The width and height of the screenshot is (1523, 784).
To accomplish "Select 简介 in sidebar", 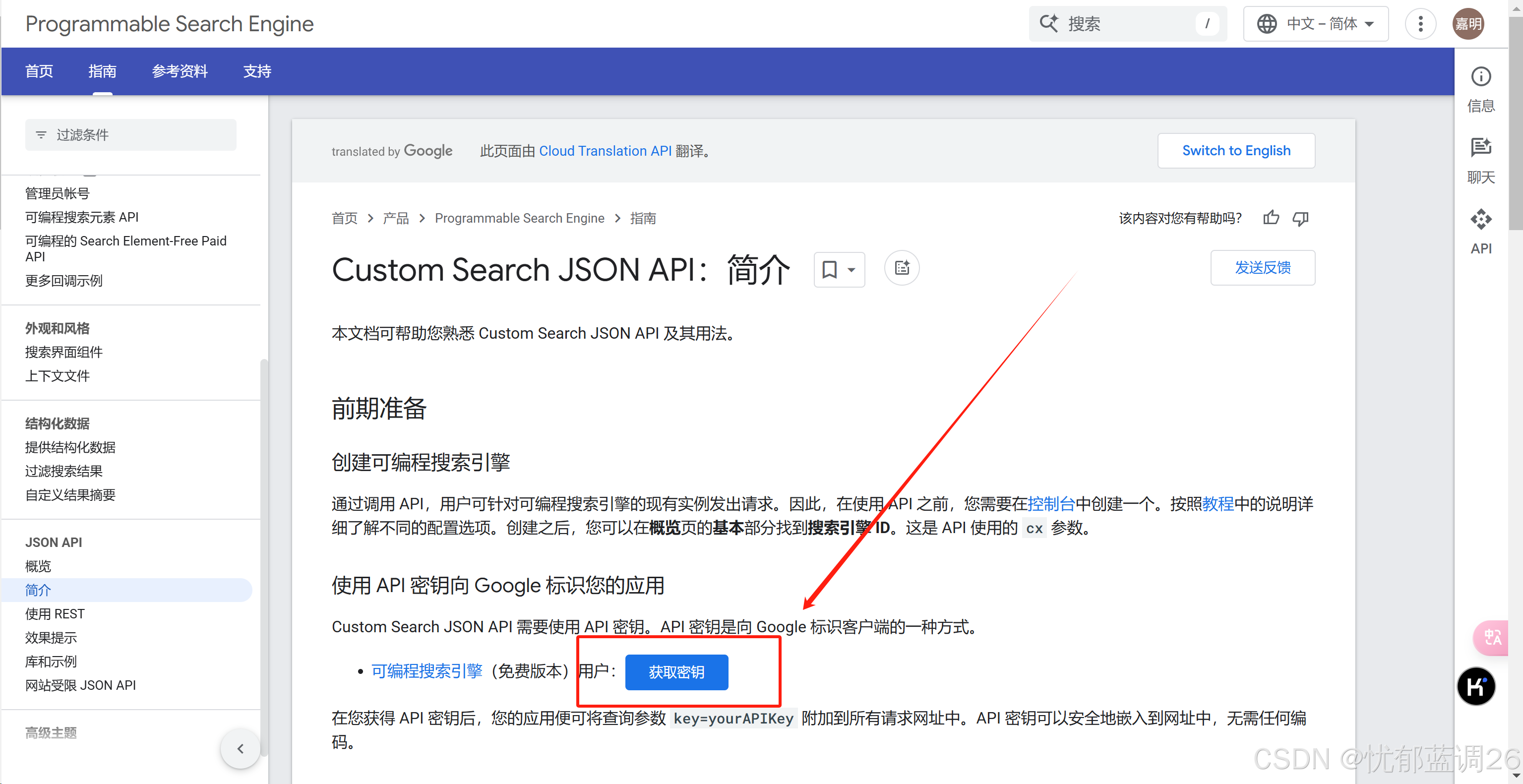I will point(126,590).
